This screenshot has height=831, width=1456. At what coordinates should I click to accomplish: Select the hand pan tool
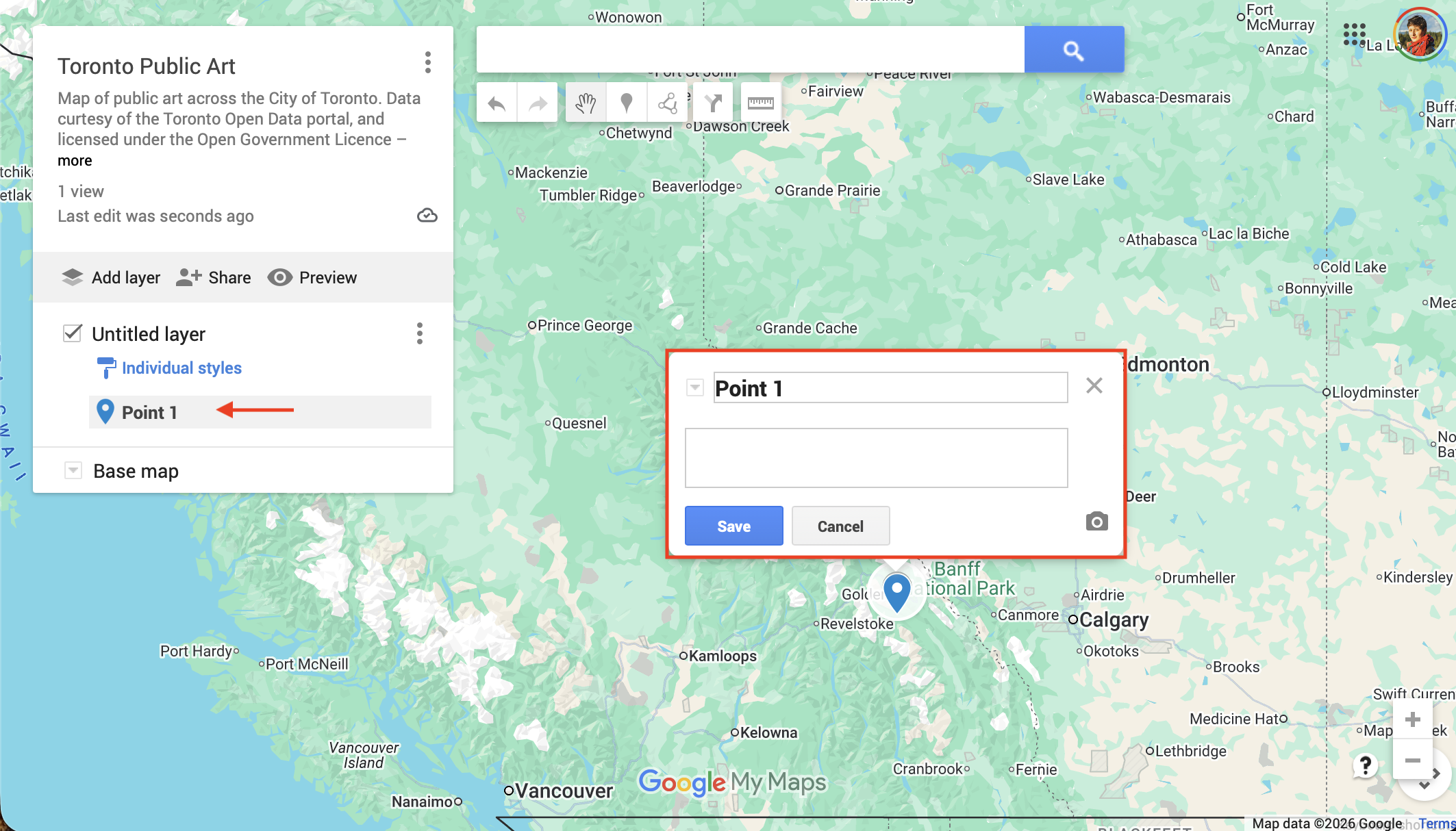586,103
